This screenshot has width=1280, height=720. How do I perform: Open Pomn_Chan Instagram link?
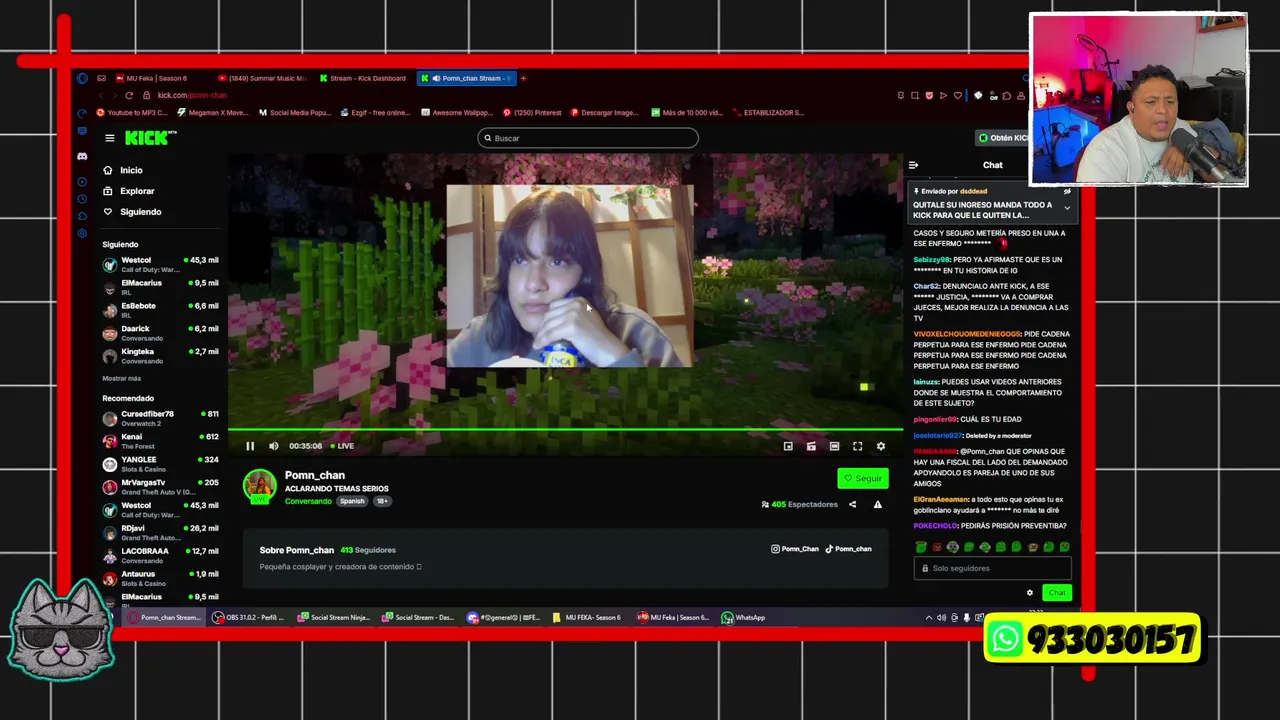click(795, 549)
